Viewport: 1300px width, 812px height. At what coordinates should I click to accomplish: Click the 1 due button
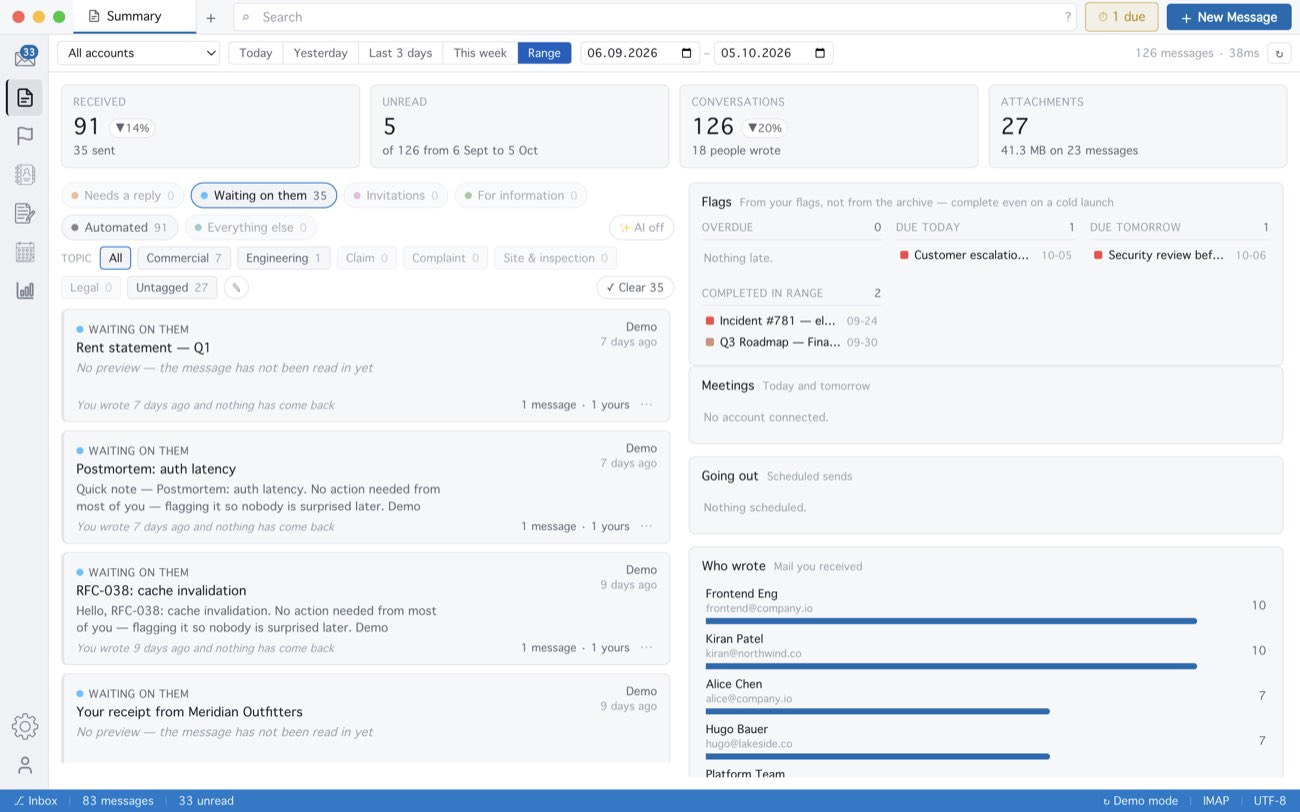(x=1122, y=17)
